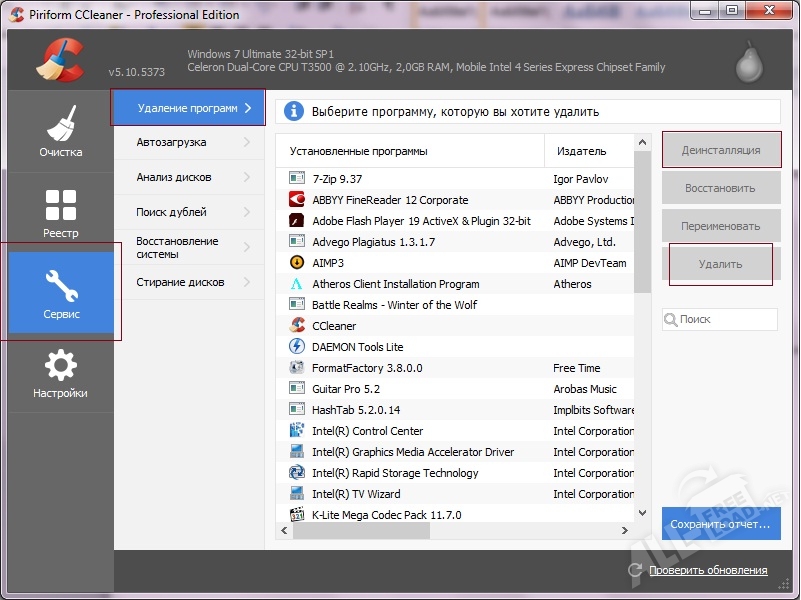This screenshot has width=801, height=600.
Task: Click the Поиск search field
Action: [726, 320]
